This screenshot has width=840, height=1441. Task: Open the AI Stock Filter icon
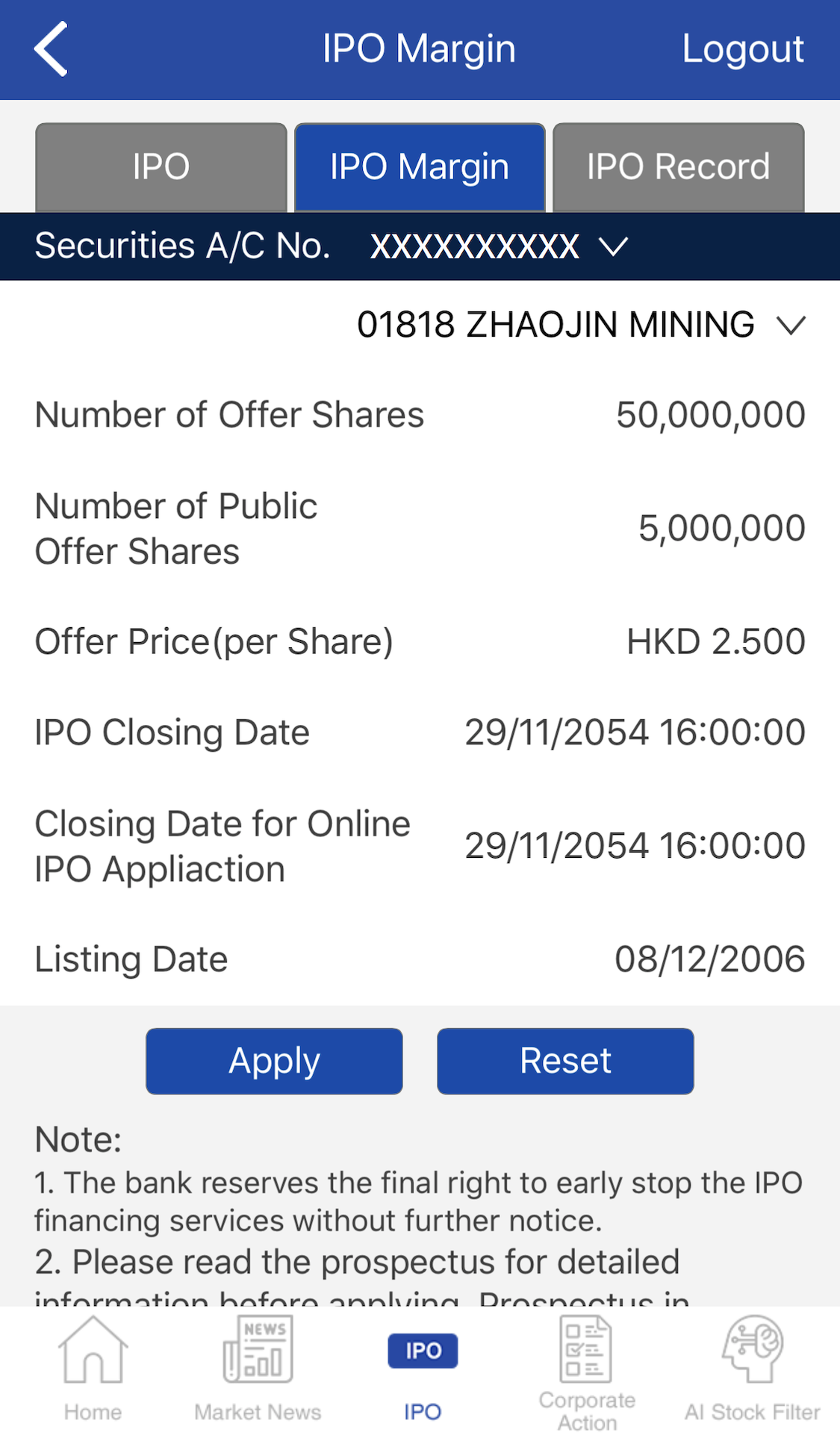pos(752,1348)
